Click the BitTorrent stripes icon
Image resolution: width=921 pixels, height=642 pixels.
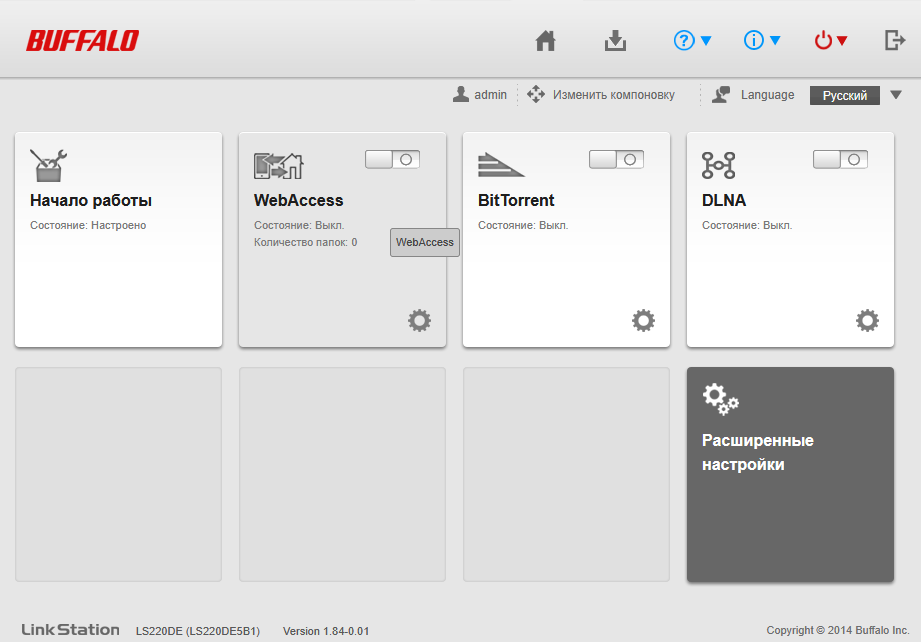pos(500,165)
